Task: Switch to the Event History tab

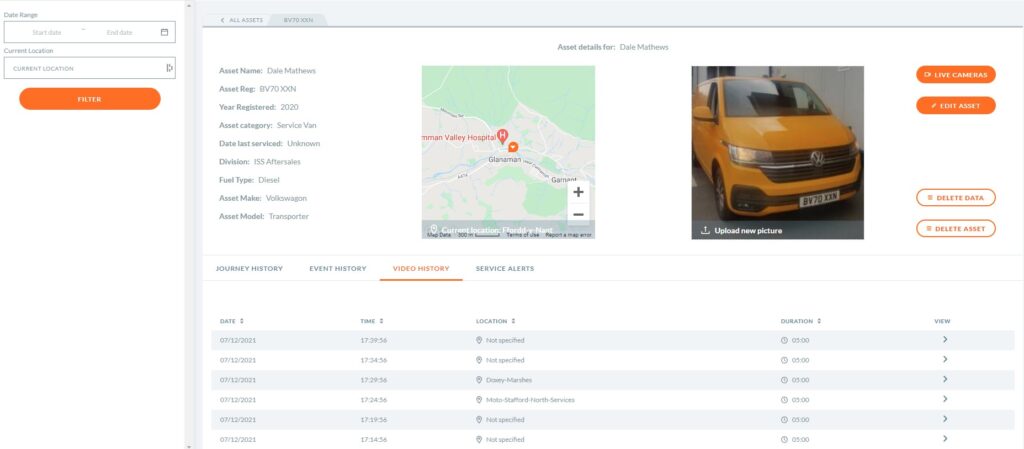Action: point(338,268)
